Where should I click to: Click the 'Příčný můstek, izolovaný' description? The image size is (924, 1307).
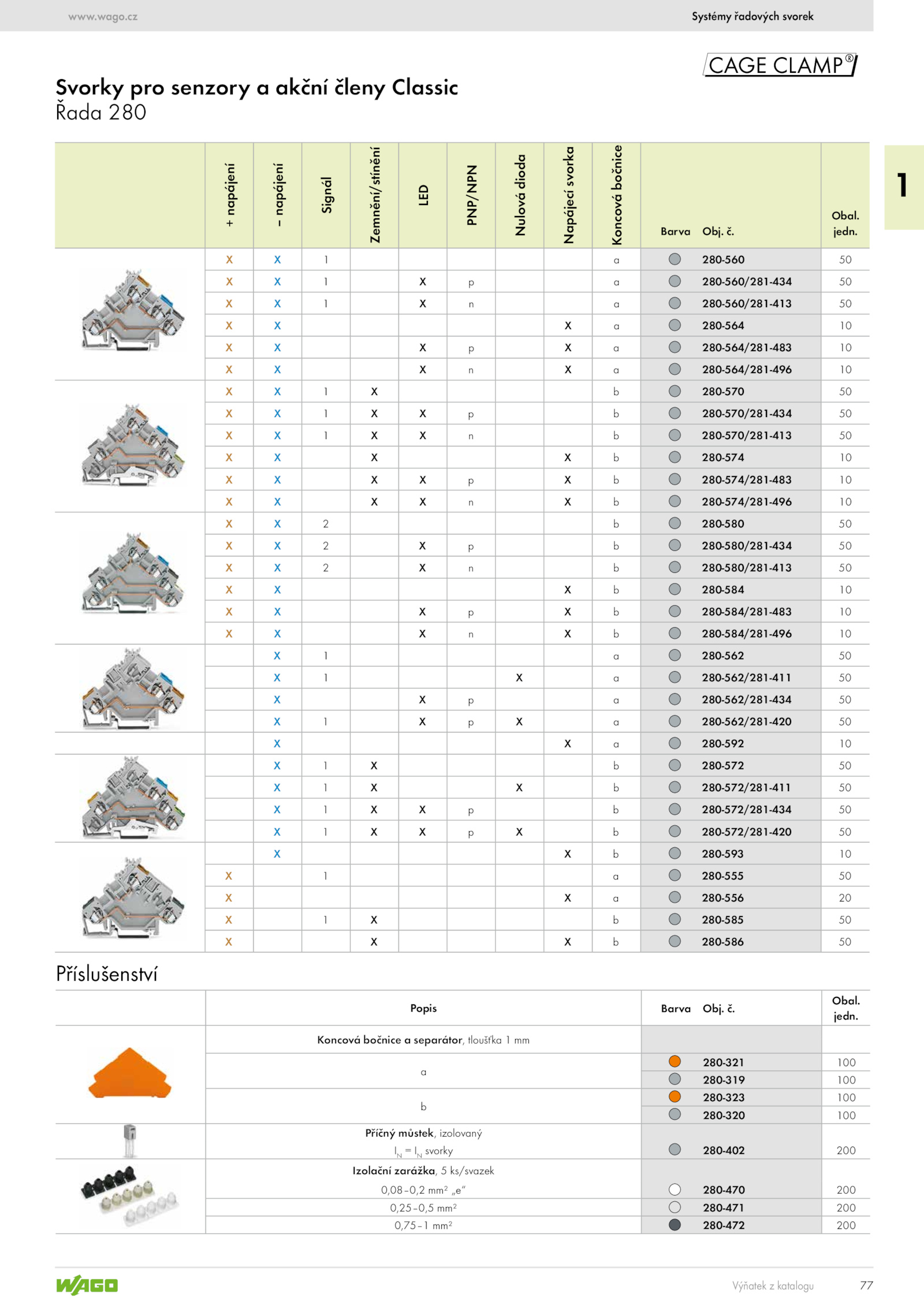[423, 1133]
